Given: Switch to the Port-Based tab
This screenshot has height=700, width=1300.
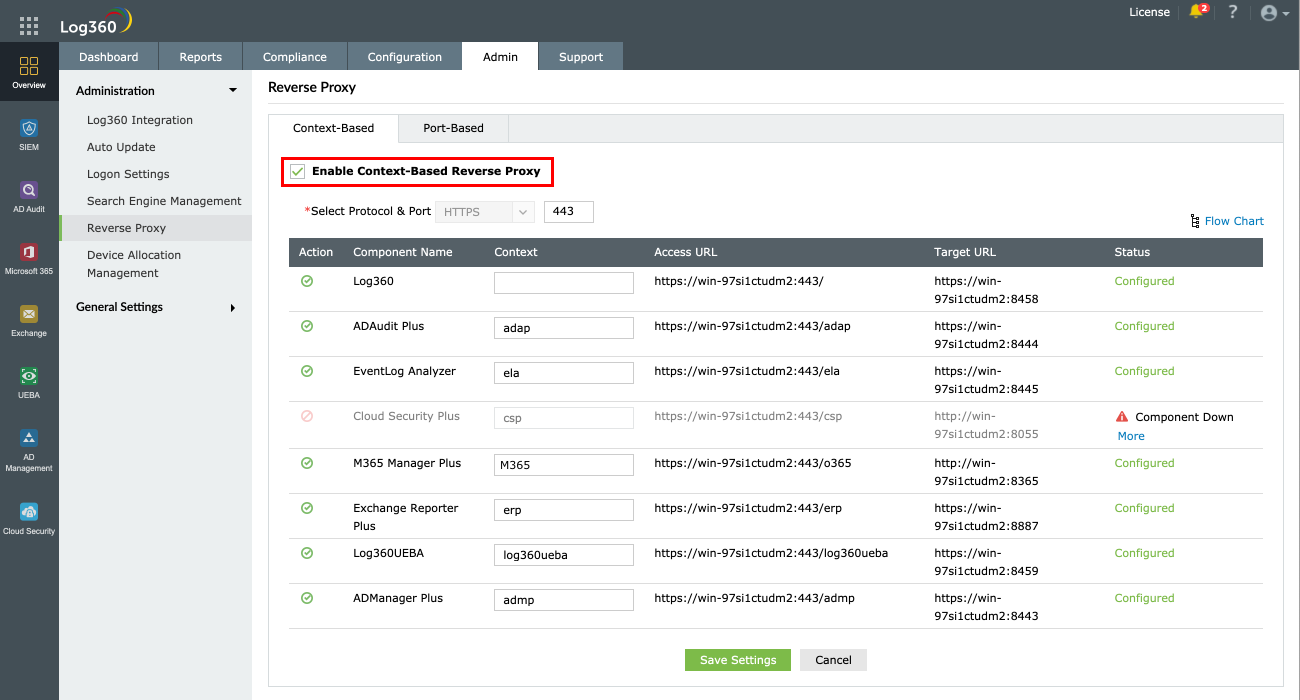Looking at the screenshot, I should point(453,128).
